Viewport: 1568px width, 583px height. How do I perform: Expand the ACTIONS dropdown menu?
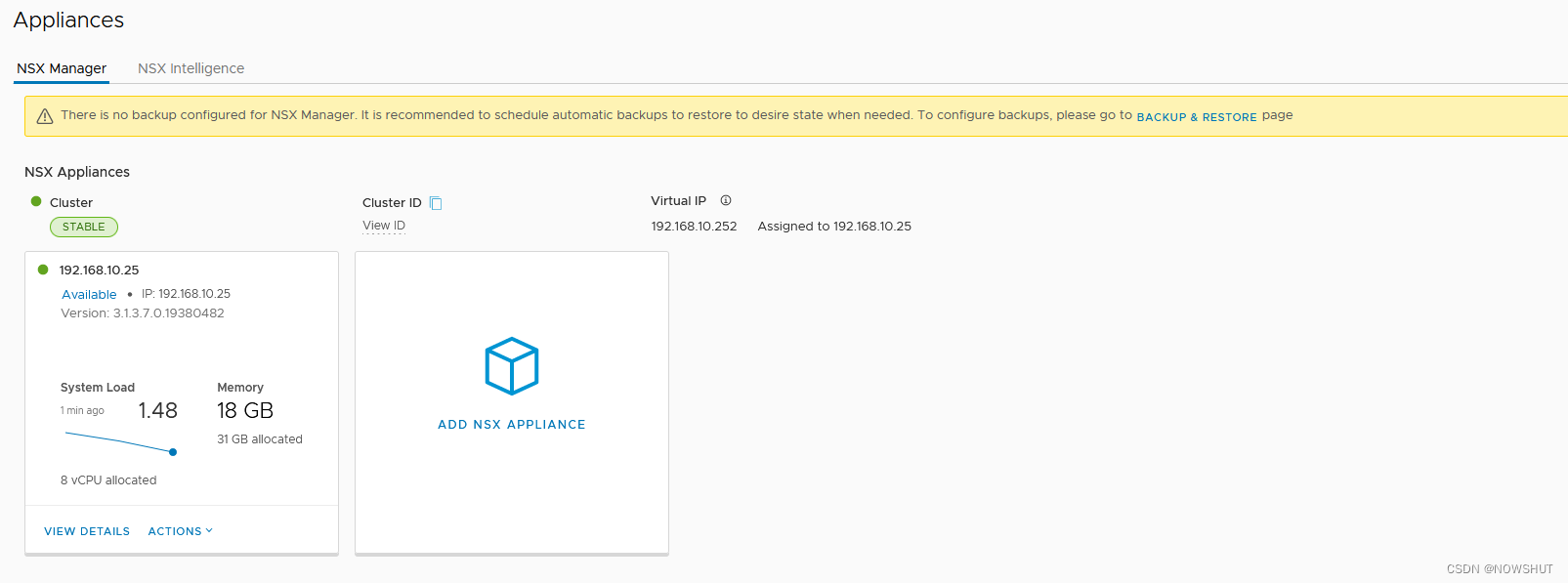point(181,531)
